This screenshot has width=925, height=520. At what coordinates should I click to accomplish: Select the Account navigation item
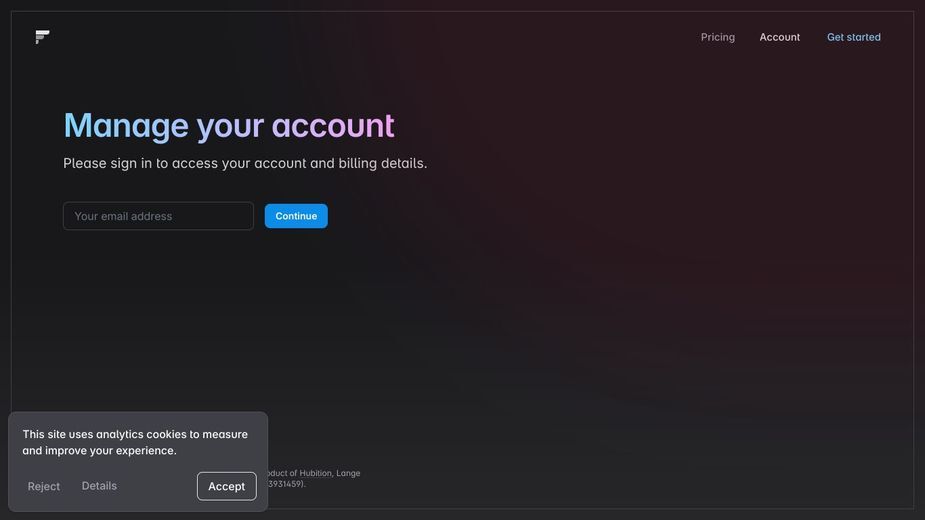pos(779,37)
